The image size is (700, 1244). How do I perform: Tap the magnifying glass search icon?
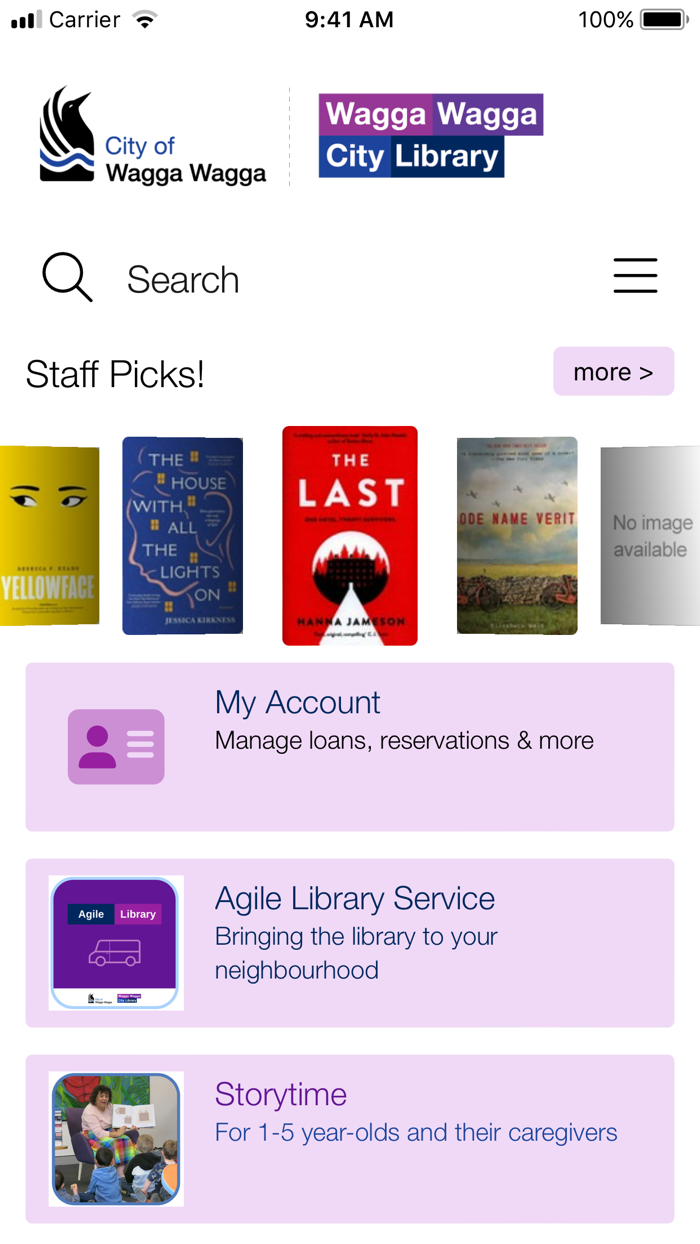tap(67, 277)
